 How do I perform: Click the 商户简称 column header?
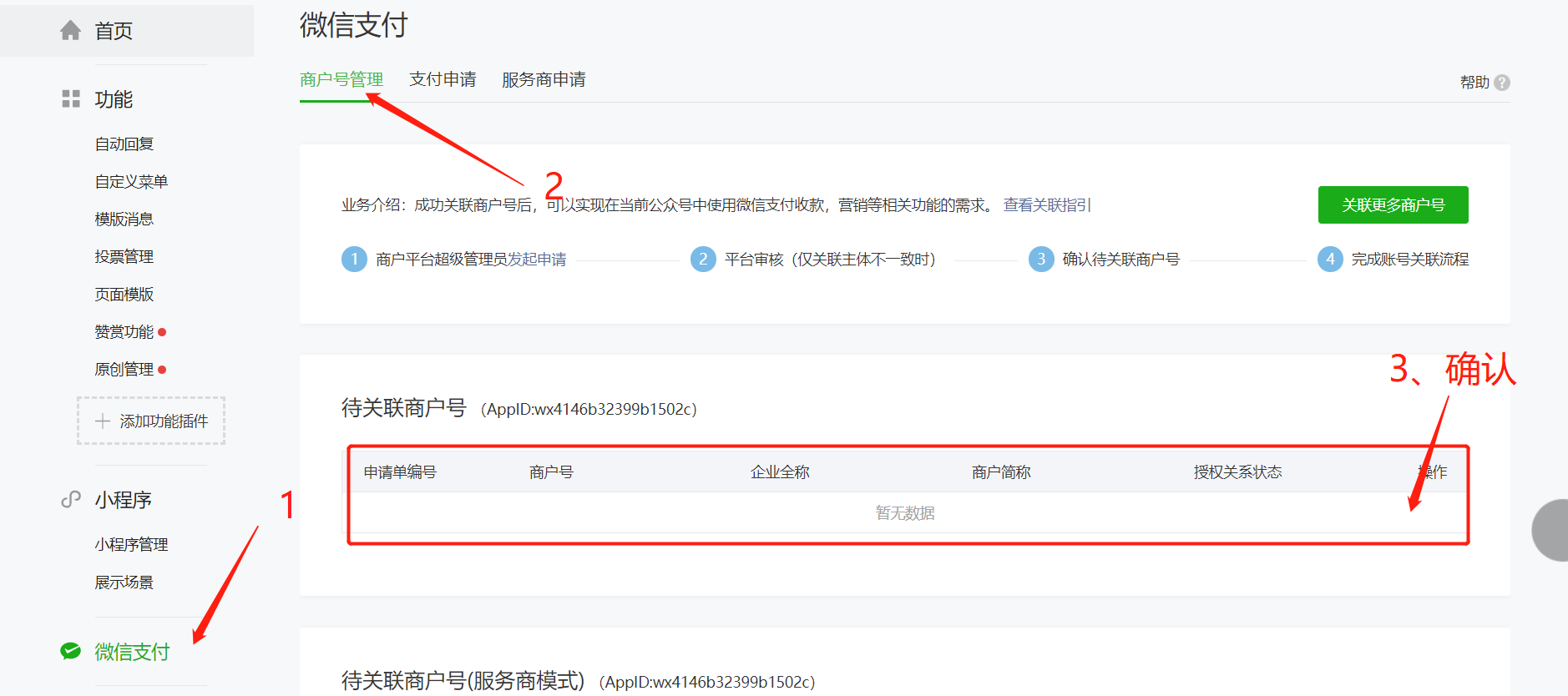(1001, 472)
